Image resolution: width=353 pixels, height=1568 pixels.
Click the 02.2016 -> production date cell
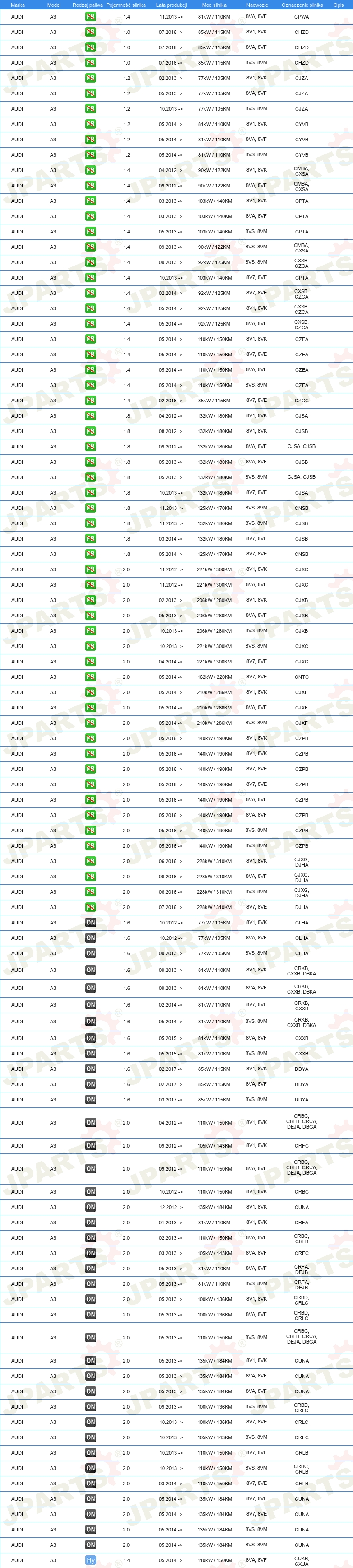pyautogui.click(x=171, y=401)
